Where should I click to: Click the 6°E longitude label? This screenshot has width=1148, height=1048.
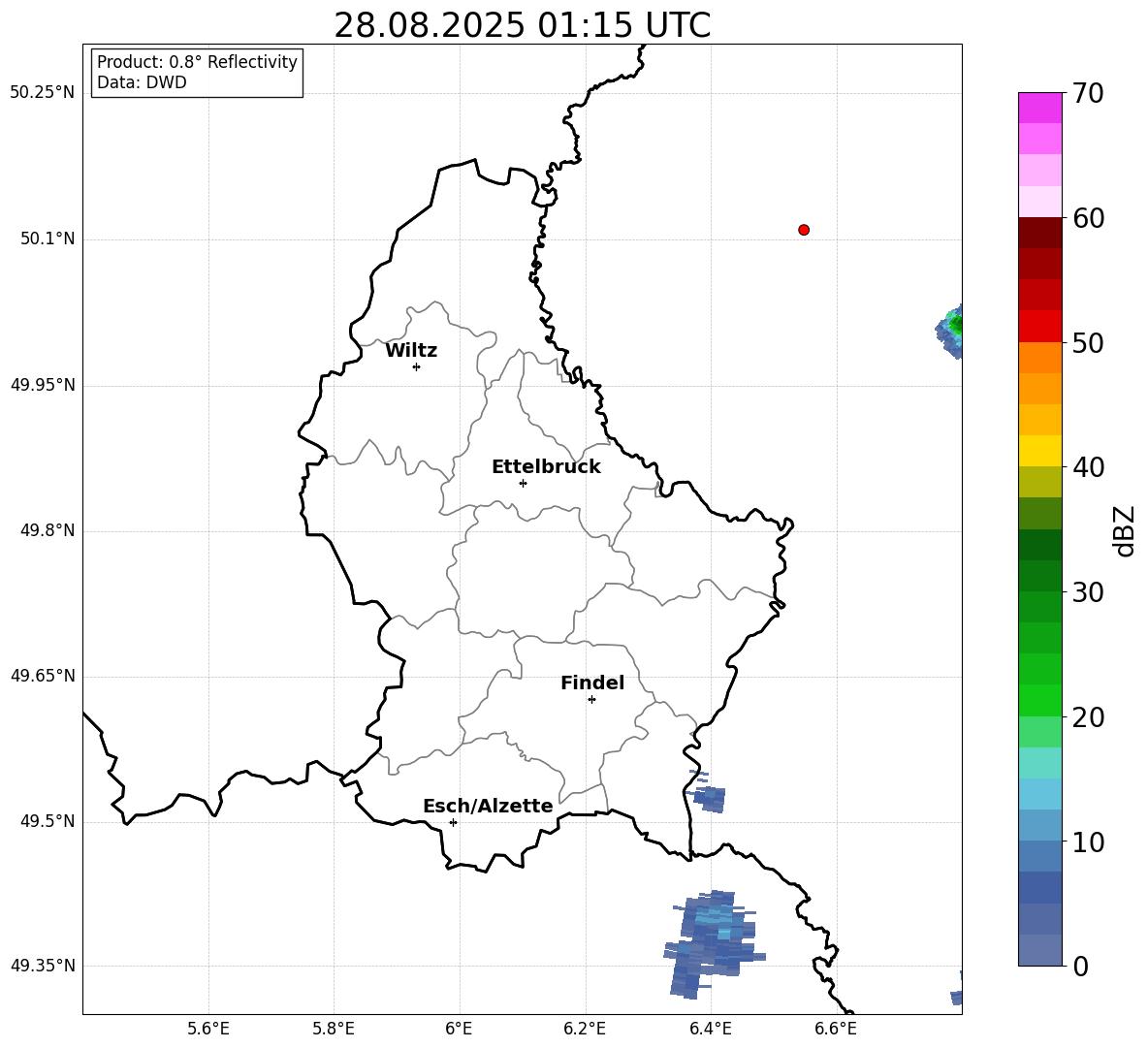[x=459, y=1029]
